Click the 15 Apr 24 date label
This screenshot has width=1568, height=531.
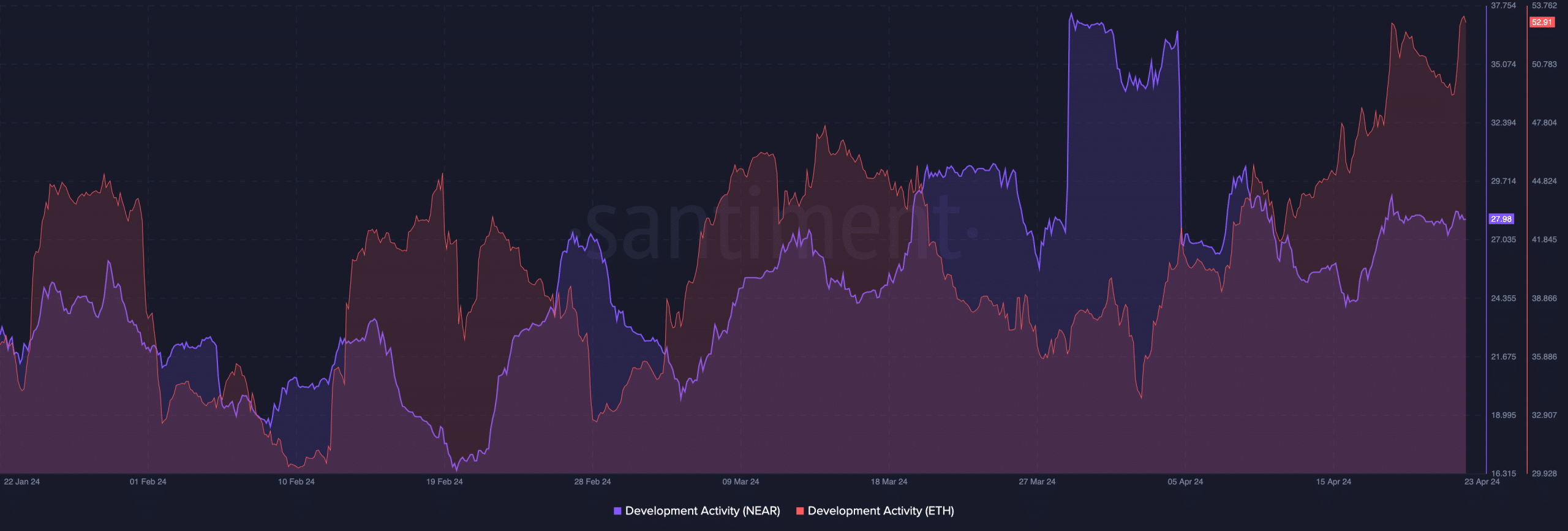1333,481
